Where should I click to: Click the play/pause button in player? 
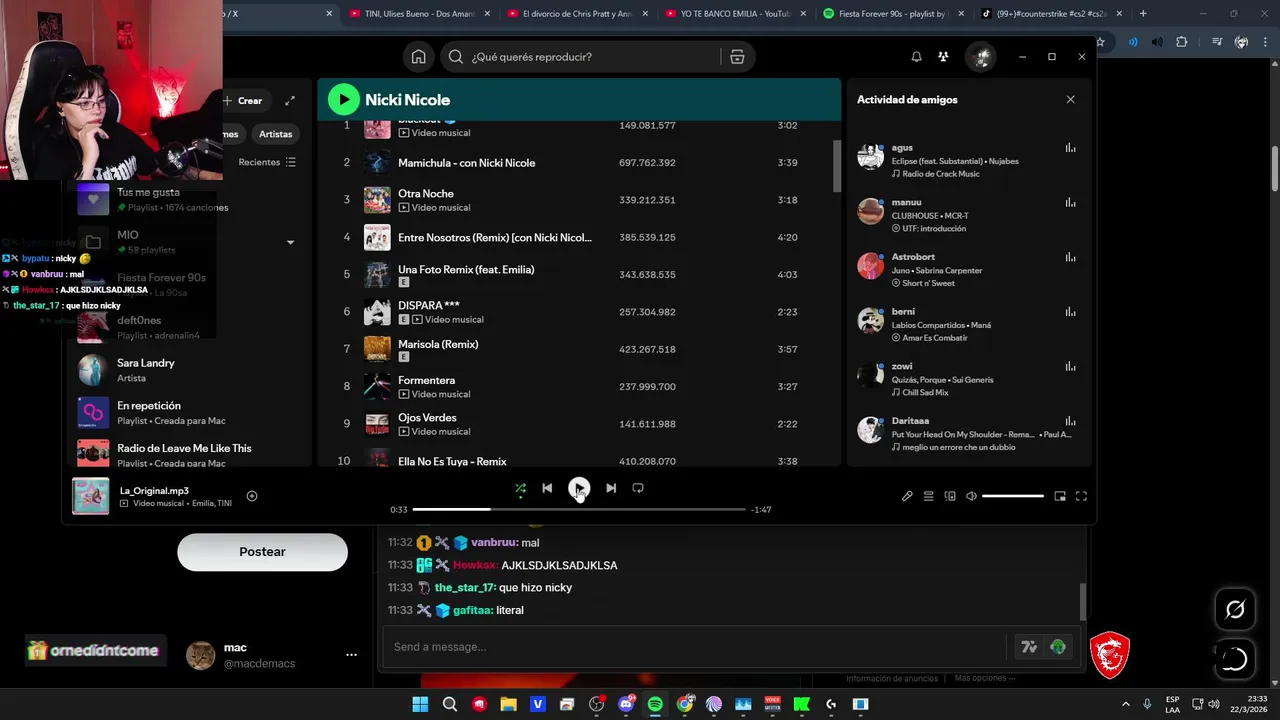pyautogui.click(x=579, y=488)
